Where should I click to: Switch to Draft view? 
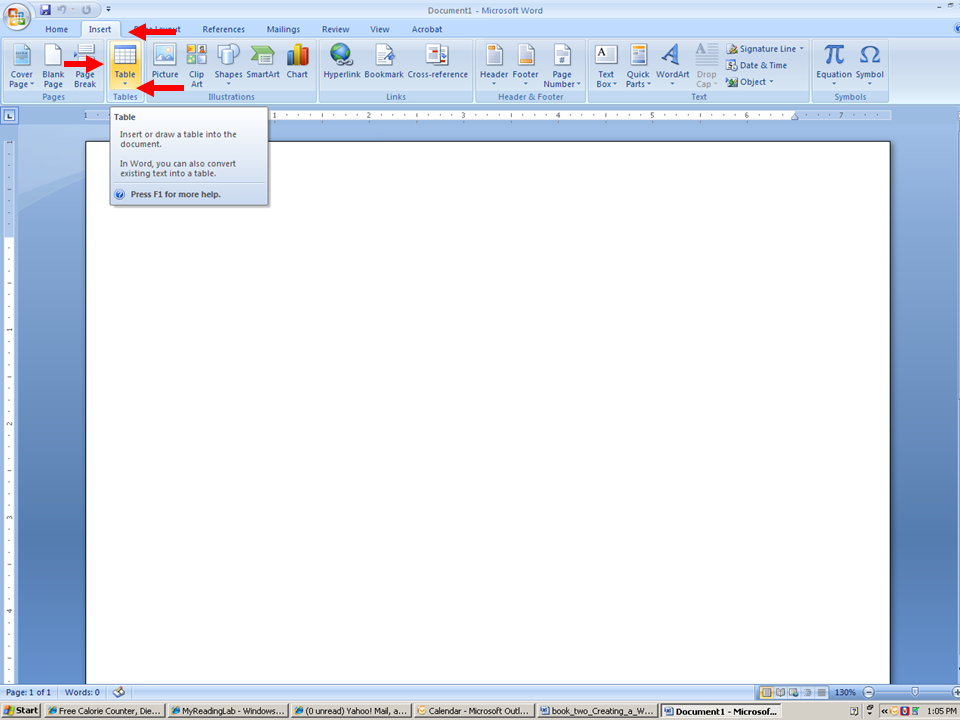click(822, 692)
